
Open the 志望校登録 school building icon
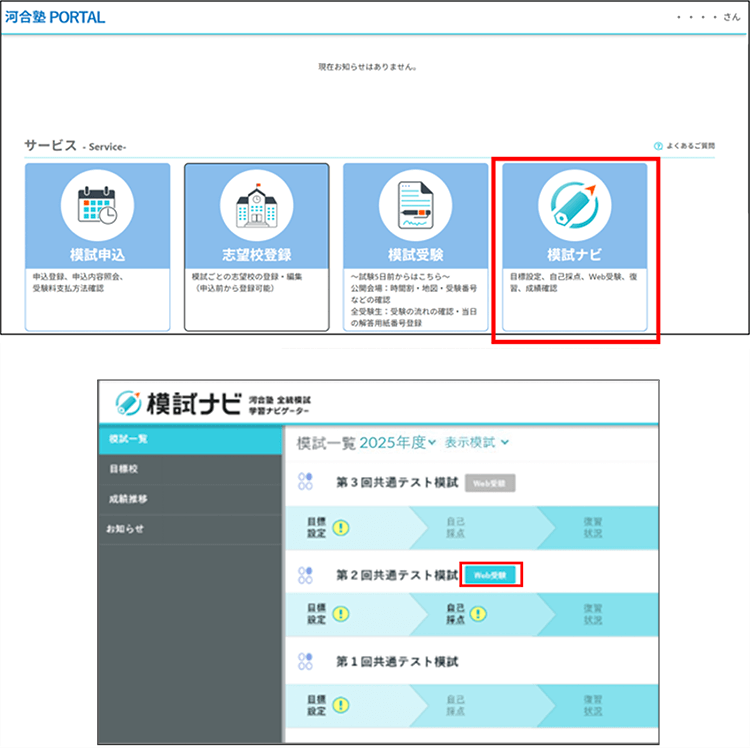coord(257,205)
